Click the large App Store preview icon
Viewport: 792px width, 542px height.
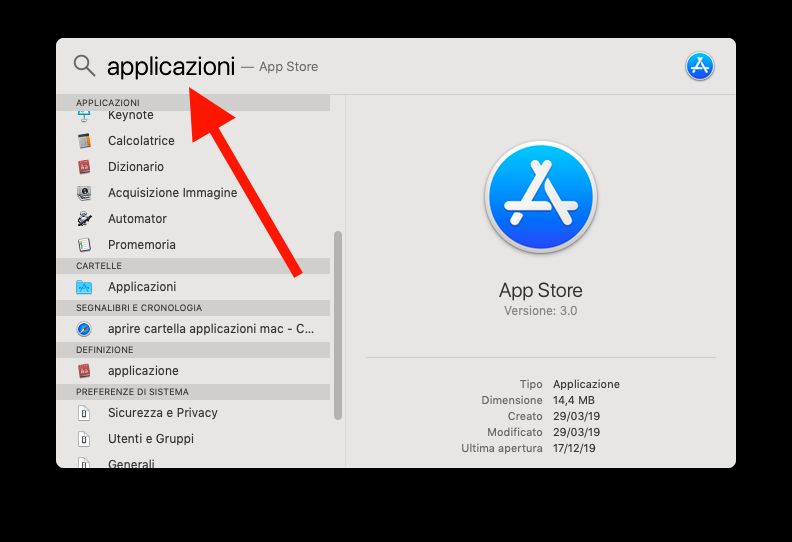pyautogui.click(x=540, y=196)
